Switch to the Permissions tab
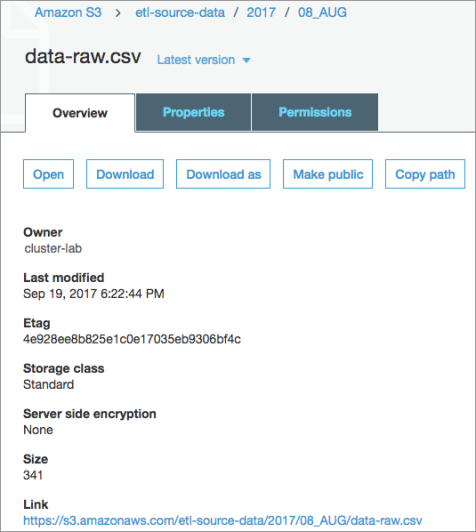The height and width of the screenshot is (532, 476). tap(315, 112)
